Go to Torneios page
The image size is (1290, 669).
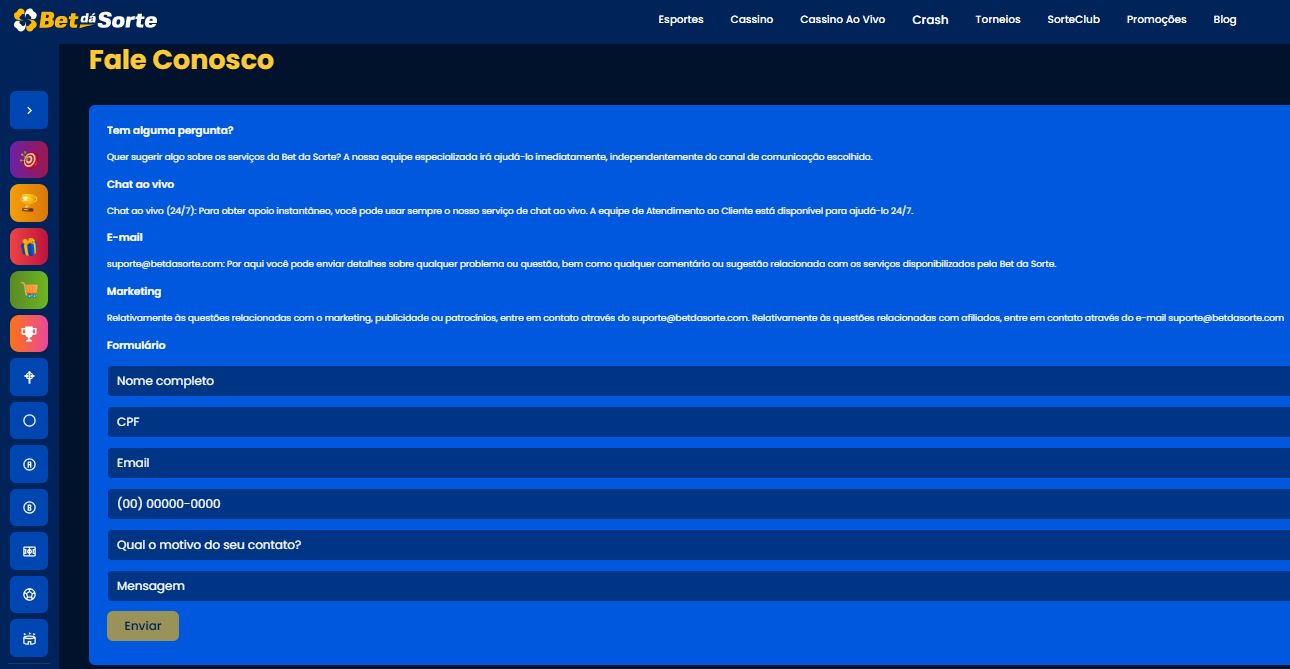[998, 19]
